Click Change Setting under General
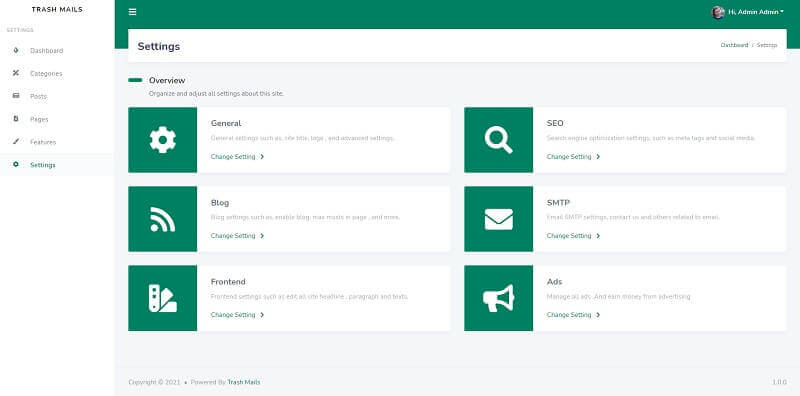The width and height of the screenshot is (800, 396). pos(237,157)
